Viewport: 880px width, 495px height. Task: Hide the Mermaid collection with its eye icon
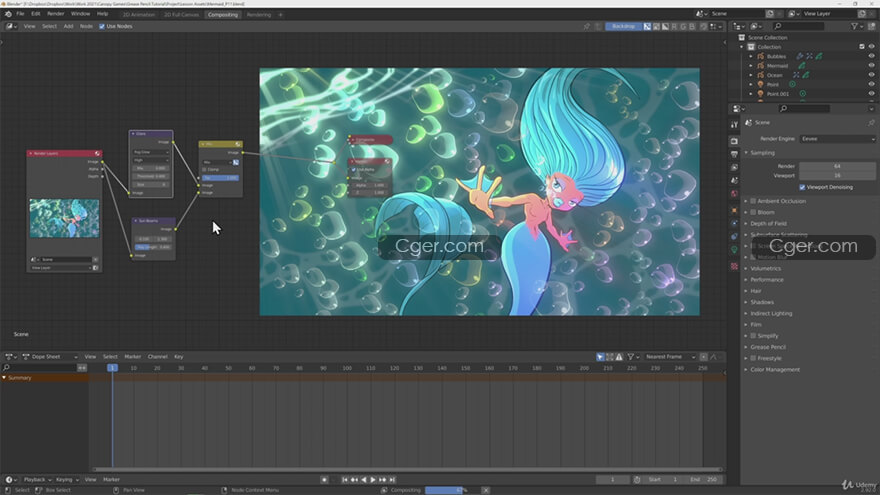coord(870,66)
